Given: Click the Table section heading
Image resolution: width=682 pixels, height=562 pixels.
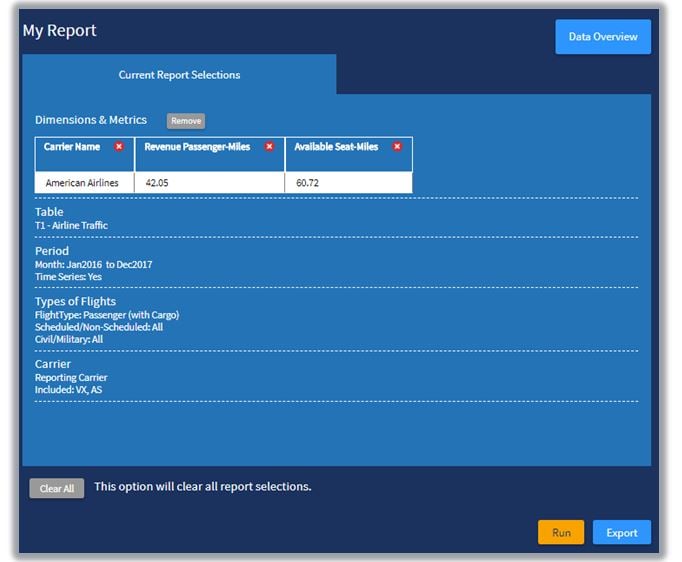Looking at the screenshot, I should 49,212.
